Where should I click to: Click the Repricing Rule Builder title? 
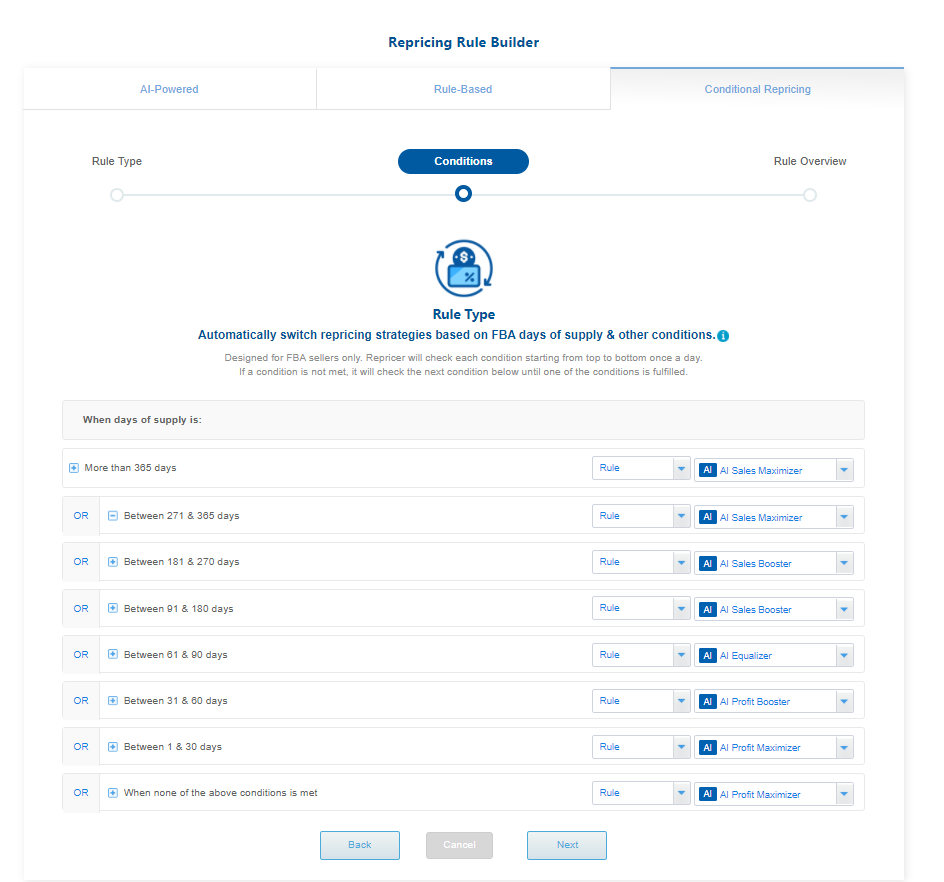(x=464, y=43)
